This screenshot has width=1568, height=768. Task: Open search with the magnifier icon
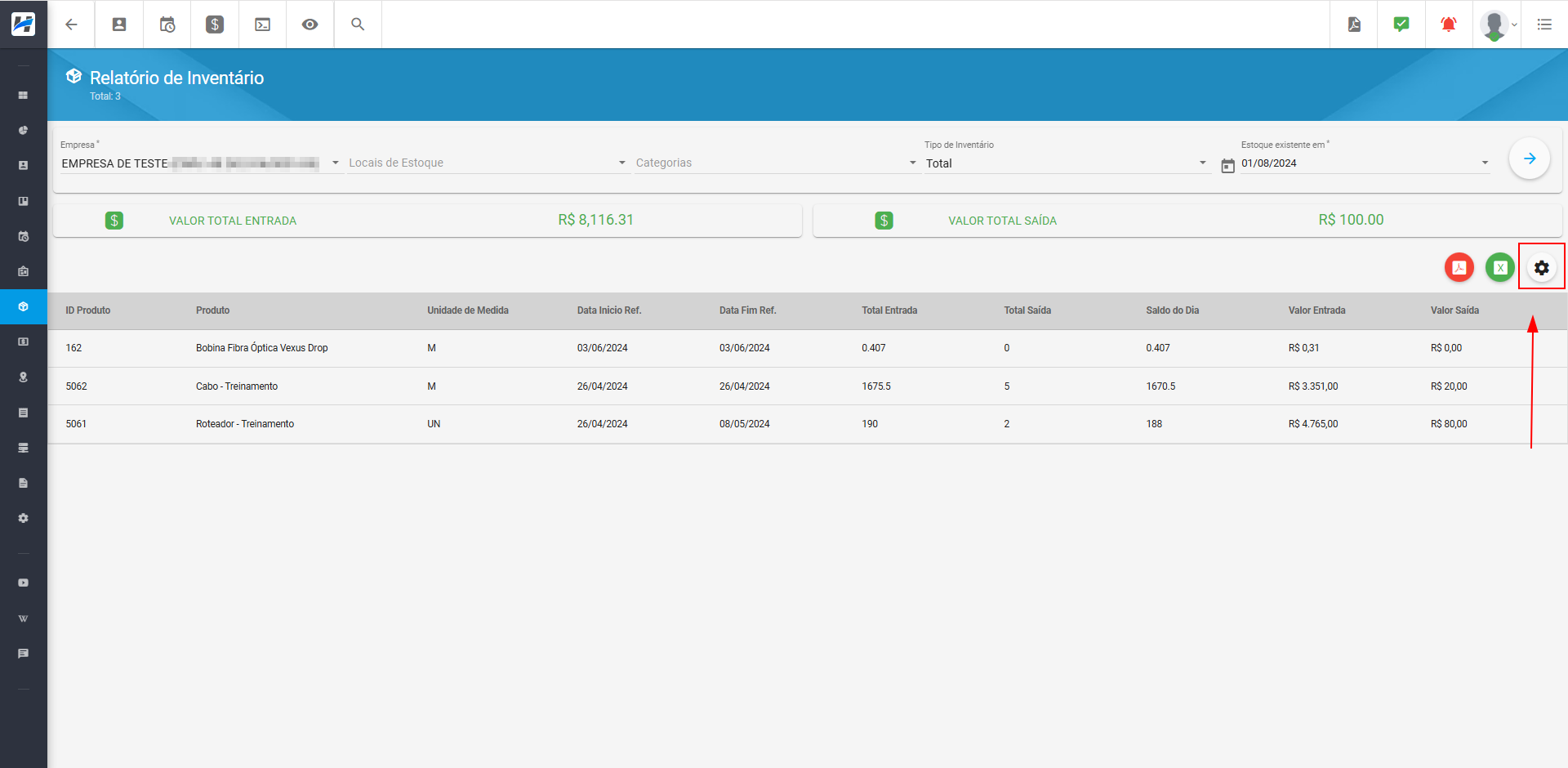(x=358, y=25)
